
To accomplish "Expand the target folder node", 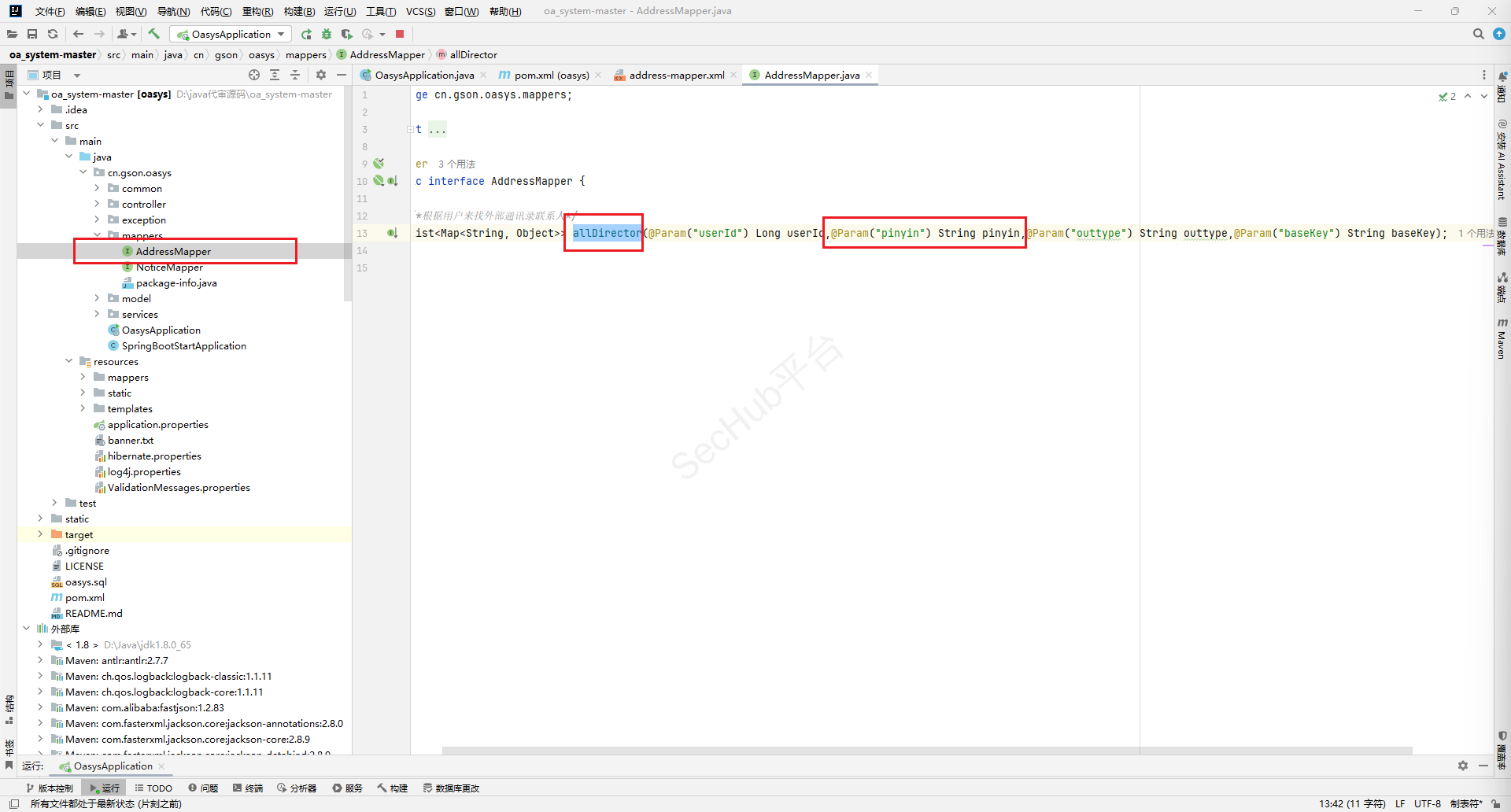I will [40, 534].
